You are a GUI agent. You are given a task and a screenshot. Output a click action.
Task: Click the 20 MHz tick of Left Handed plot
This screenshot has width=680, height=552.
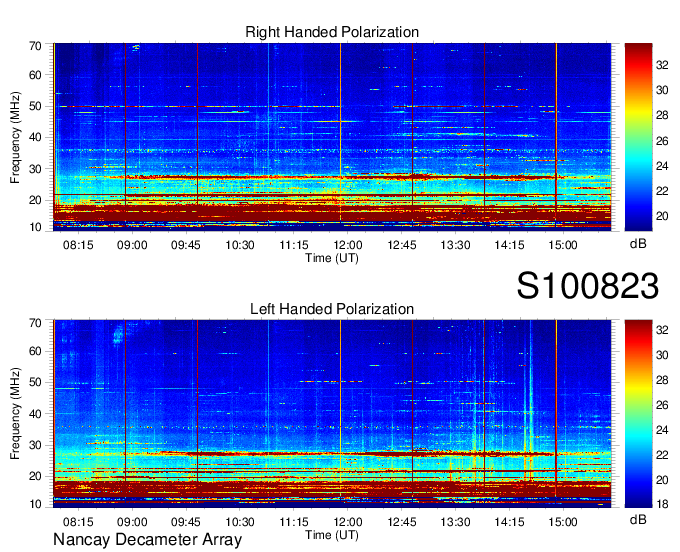click(35, 476)
